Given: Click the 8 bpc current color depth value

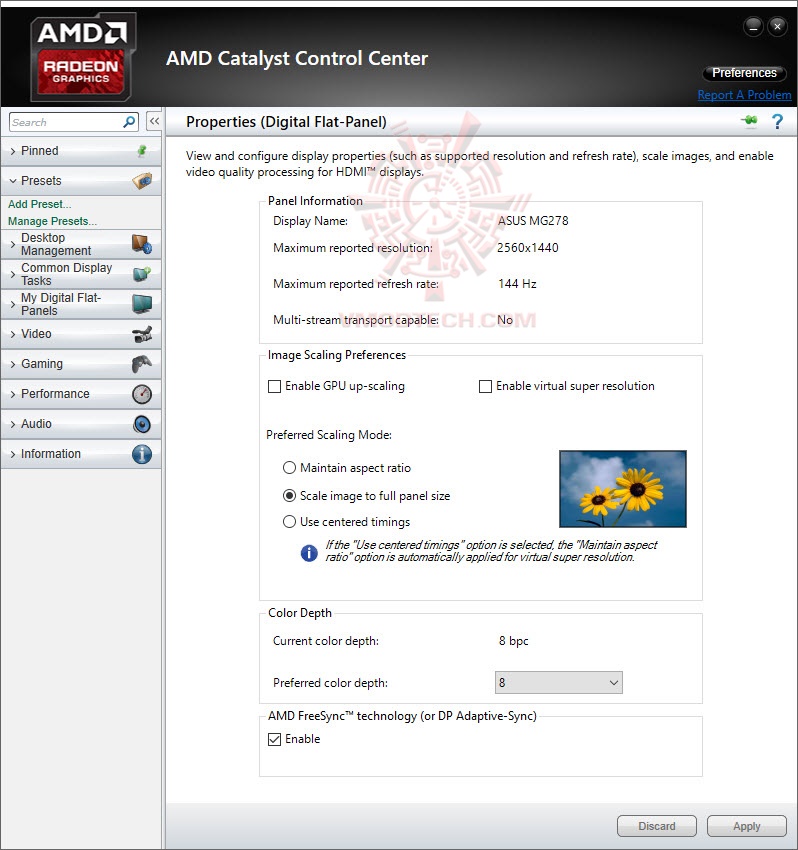Looking at the screenshot, I should pyautogui.click(x=513, y=641).
